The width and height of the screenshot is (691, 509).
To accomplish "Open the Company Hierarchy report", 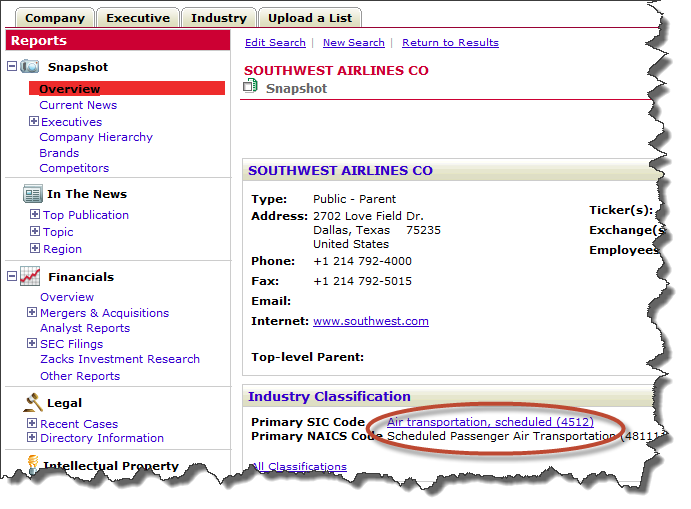I will tap(96, 137).
